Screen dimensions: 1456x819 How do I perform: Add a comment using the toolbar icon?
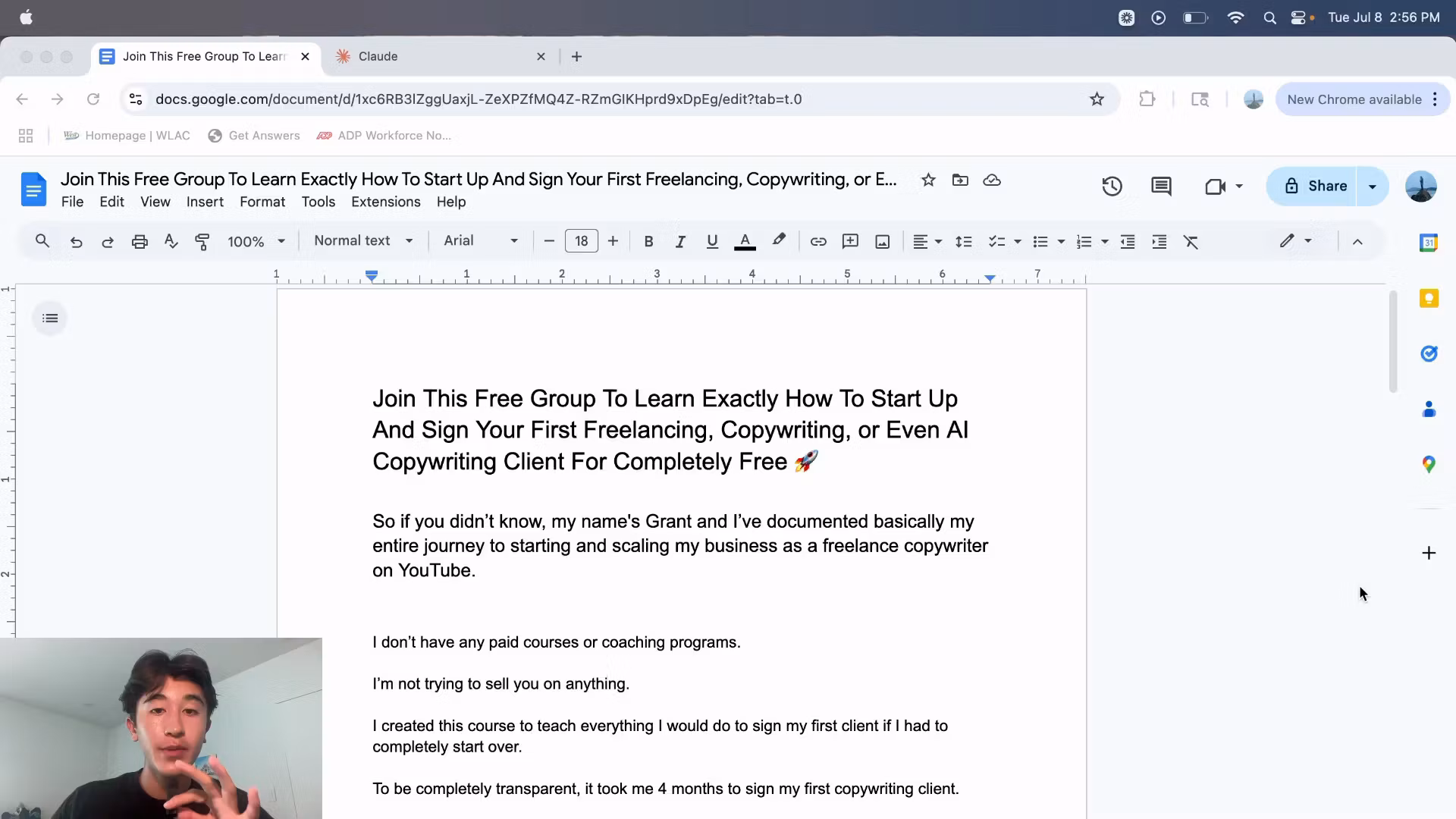click(x=850, y=241)
